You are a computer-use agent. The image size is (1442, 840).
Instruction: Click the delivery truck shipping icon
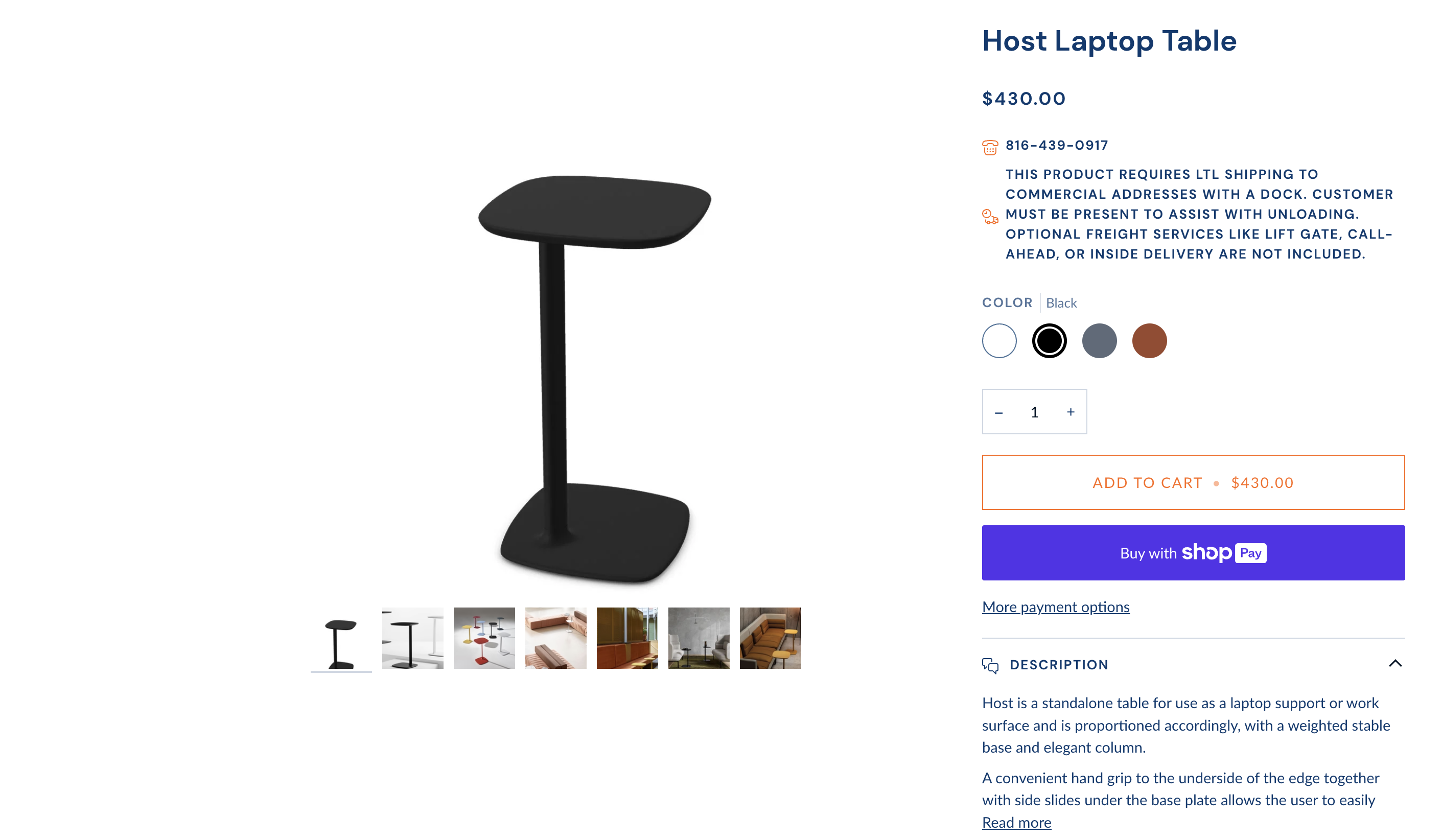990,216
